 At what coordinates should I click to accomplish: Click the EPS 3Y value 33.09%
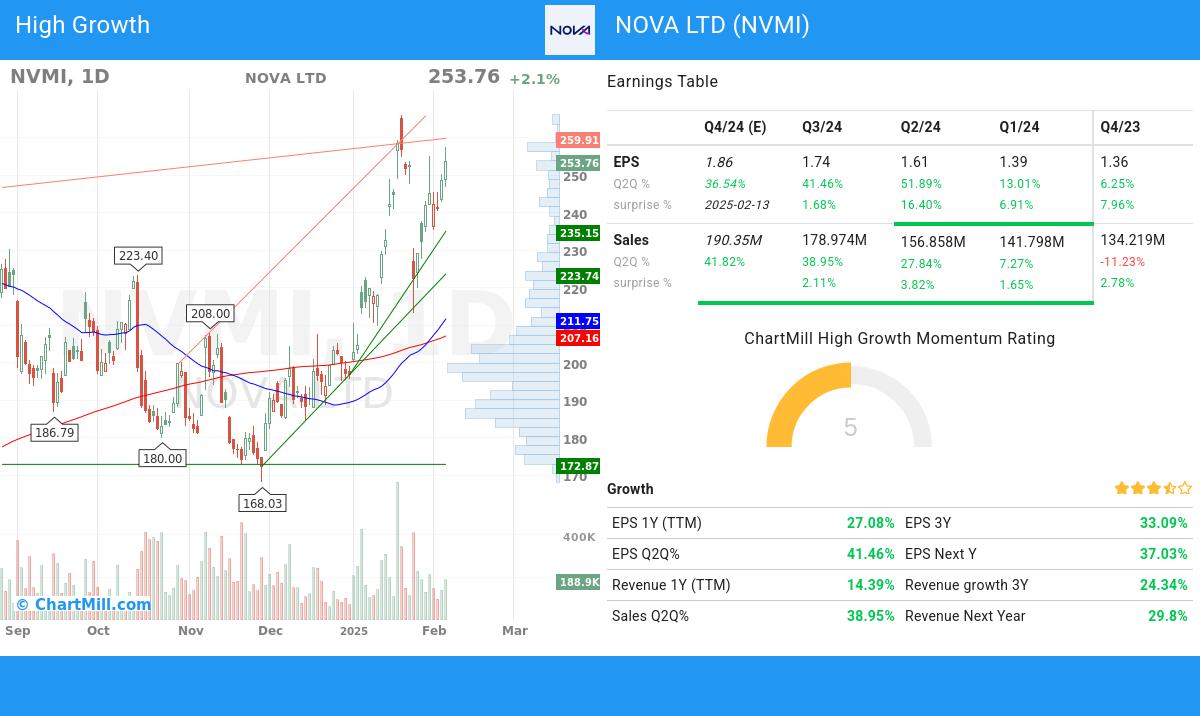point(1163,523)
